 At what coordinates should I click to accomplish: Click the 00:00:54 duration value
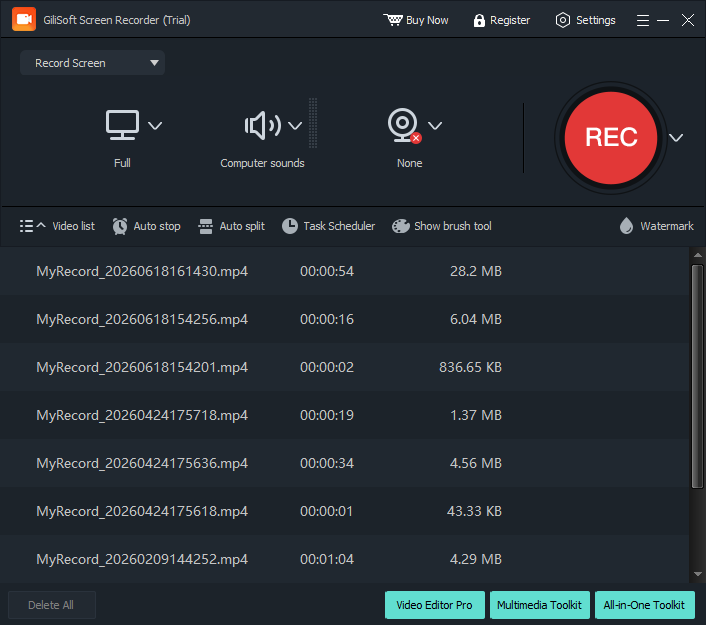pos(327,271)
